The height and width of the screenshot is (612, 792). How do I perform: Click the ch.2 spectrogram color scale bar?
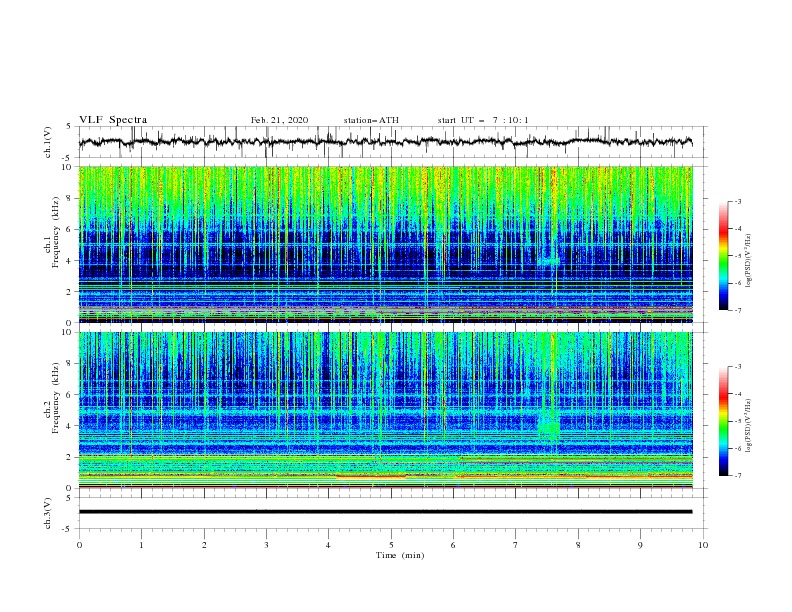pyautogui.click(x=723, y=421)
